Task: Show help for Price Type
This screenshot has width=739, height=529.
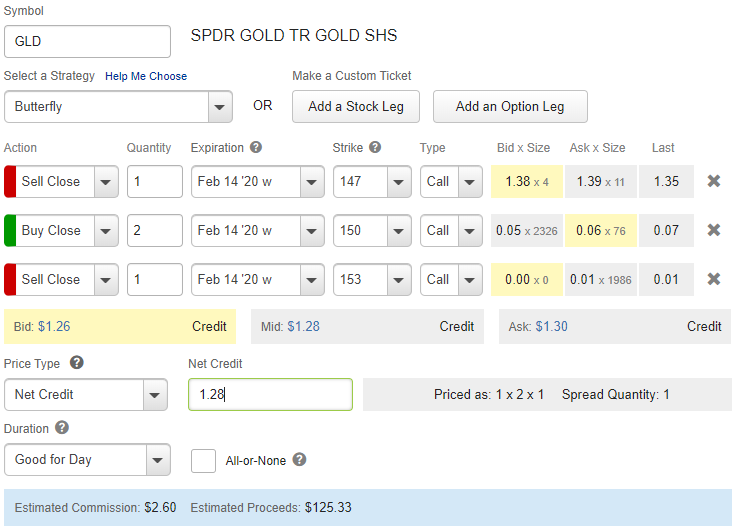Action: (77, 363)
